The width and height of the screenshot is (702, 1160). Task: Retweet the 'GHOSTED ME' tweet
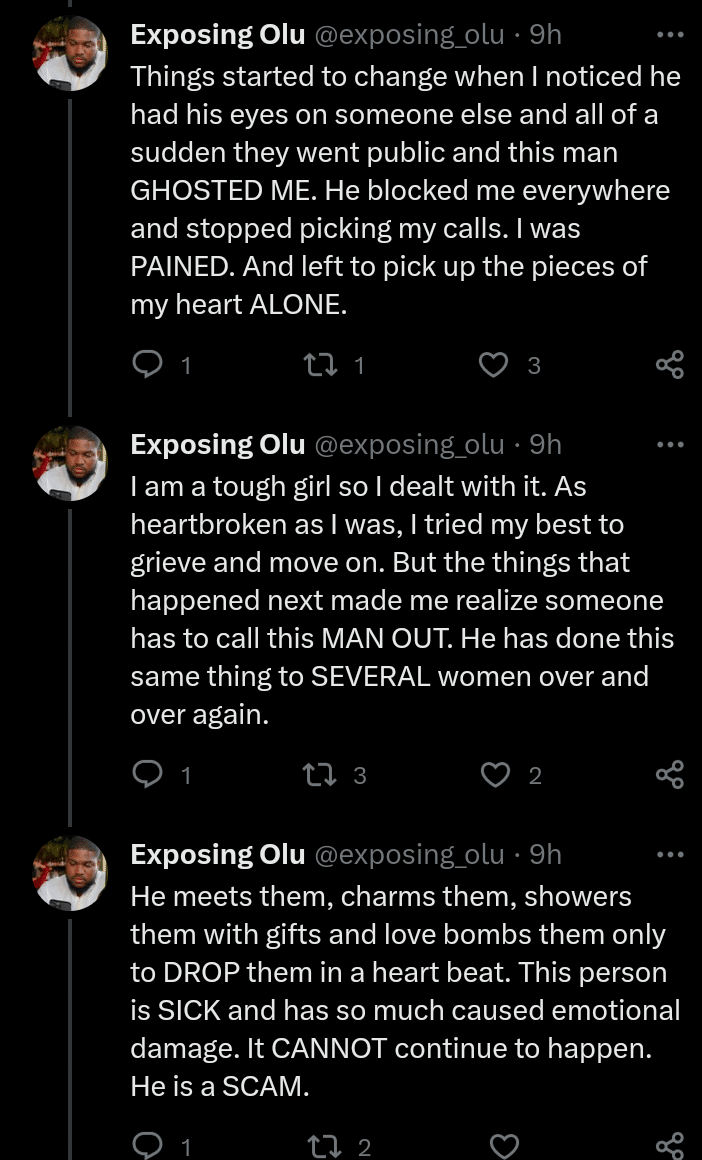point(325,365)
